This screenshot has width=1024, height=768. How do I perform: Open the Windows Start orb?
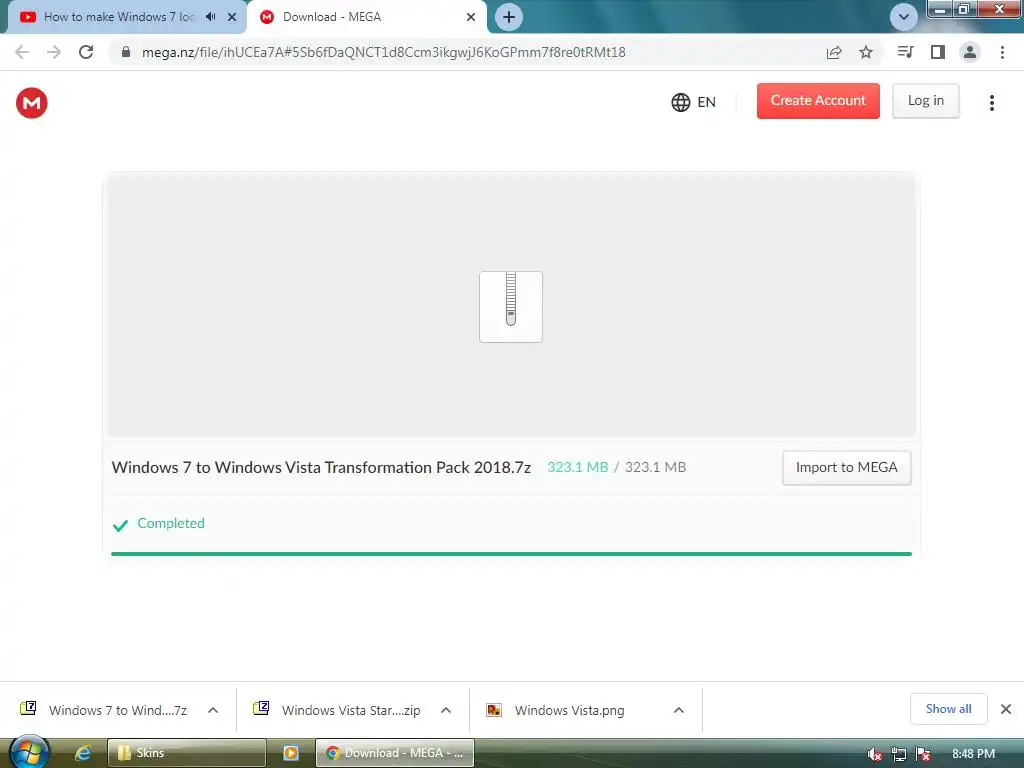[29, 752]
